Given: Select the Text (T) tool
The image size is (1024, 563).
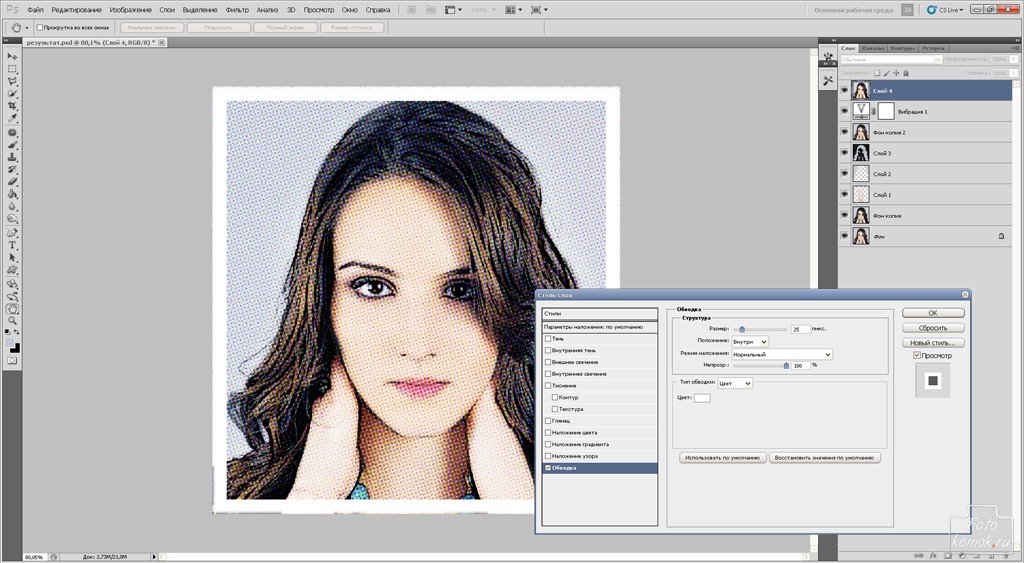Looking at the screenshot, I should (13, 245).
